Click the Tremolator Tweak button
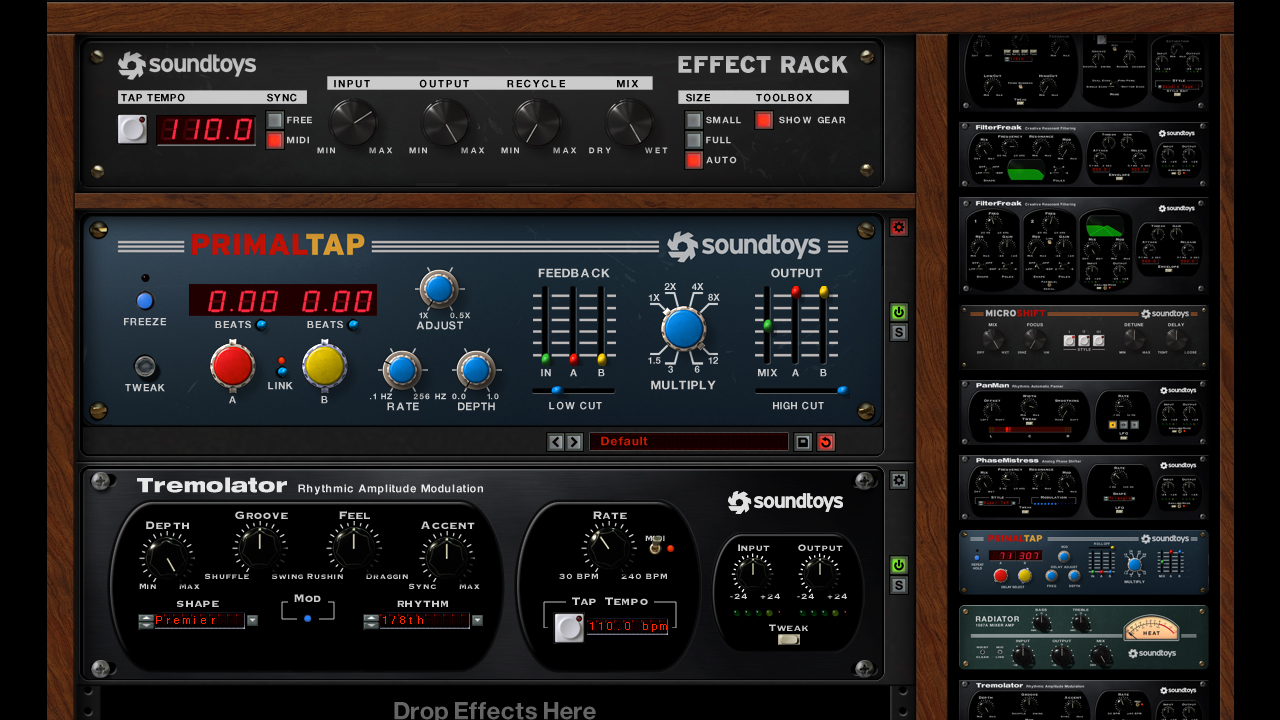1280x720 pixels. tap(788, 640)
